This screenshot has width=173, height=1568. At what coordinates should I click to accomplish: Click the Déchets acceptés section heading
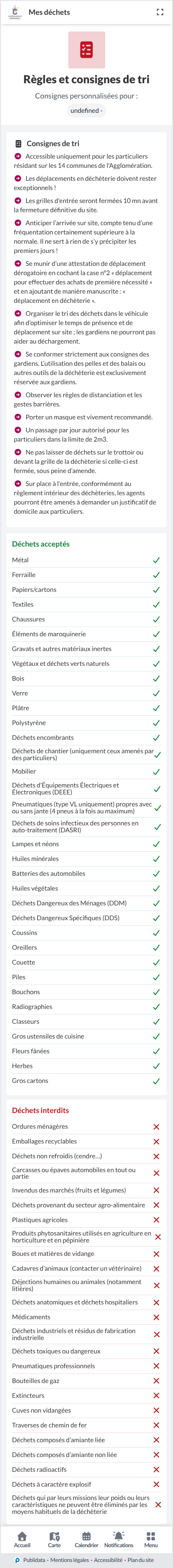(x=41, y=544)
